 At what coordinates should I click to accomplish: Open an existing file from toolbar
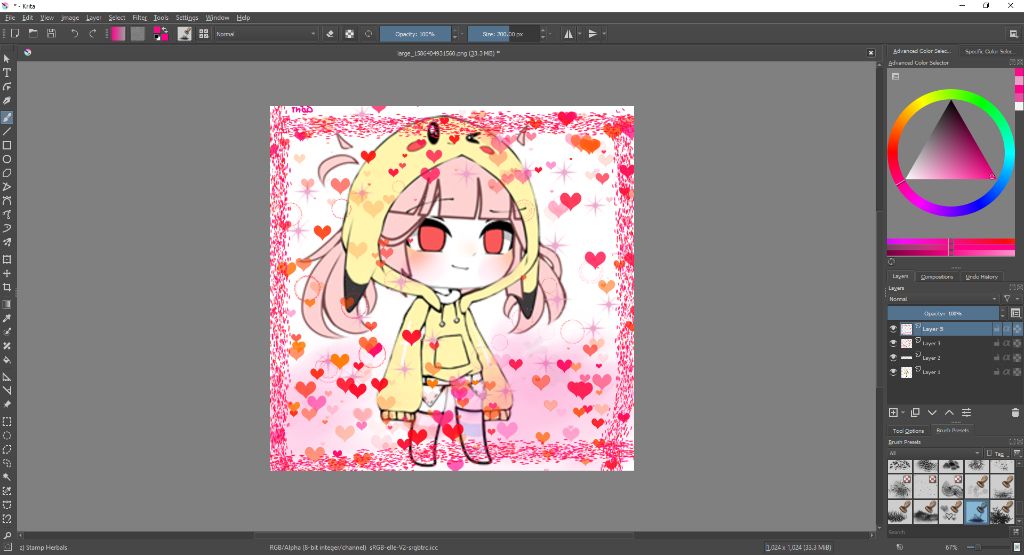click(x=33, y=33)
